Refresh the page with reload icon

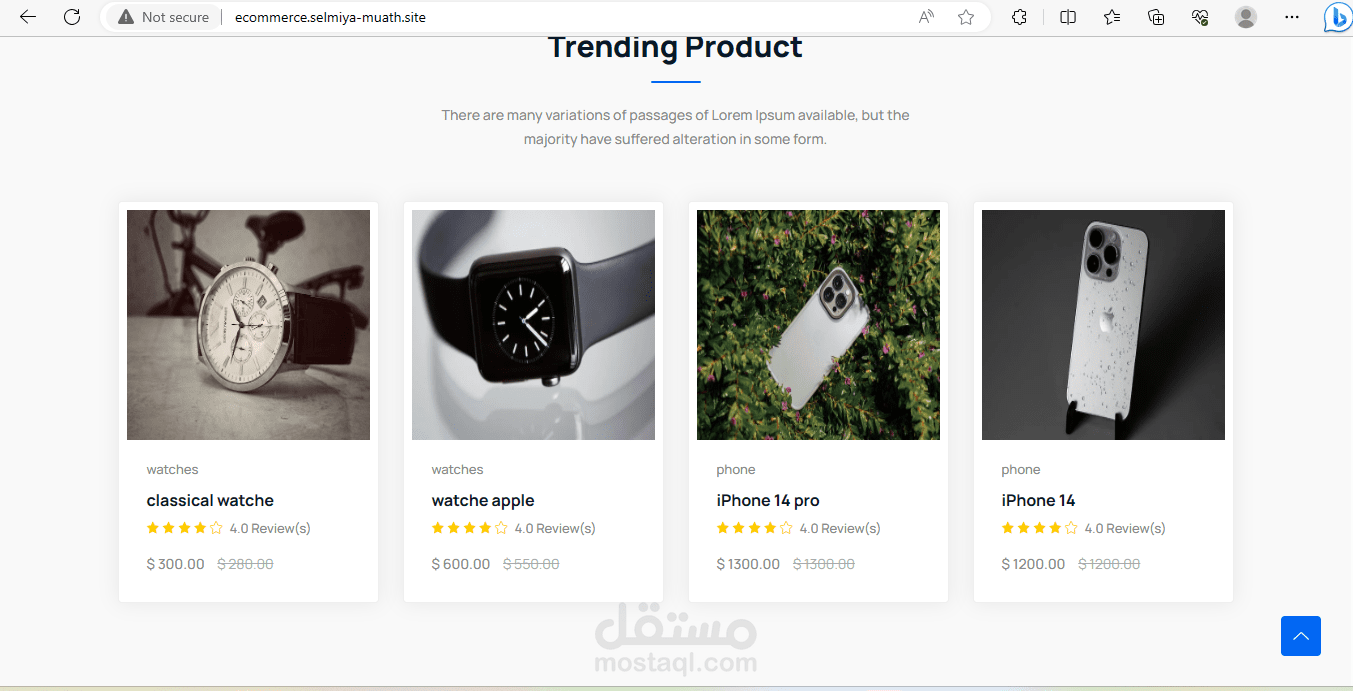click(72, 17)
